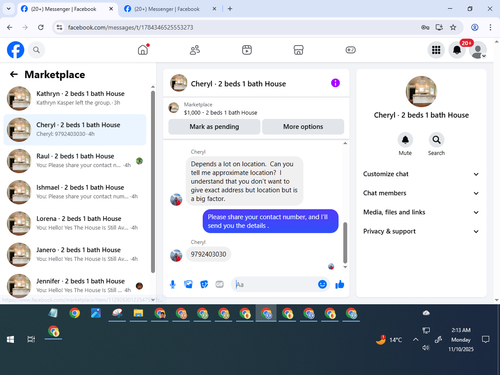Screen dimensions: 500x375
Task: Expand the Customize chat section
Action: (x=421, y=174)
